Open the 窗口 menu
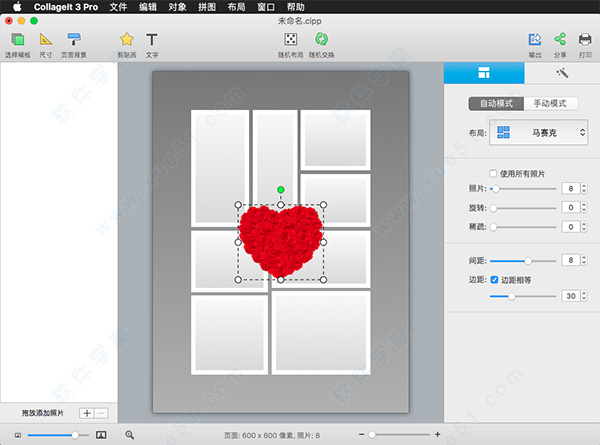 (266, 7)
